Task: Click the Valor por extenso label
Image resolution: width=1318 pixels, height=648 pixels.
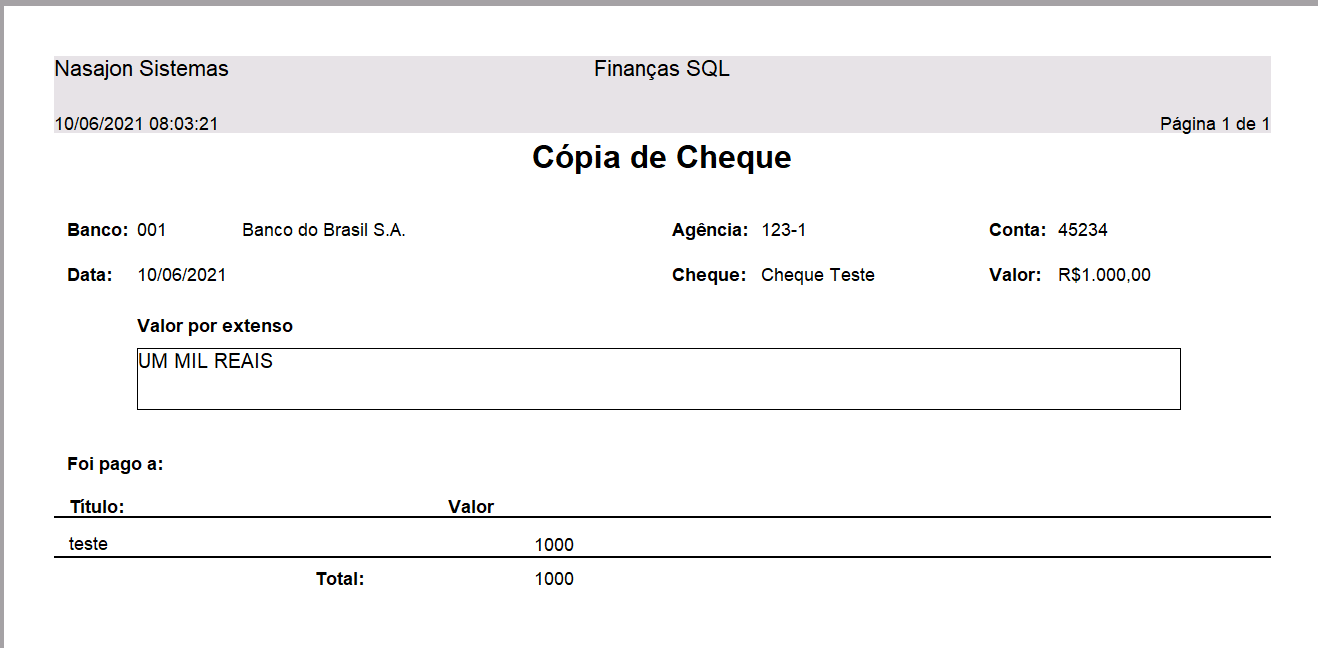Action: point(215,326)
